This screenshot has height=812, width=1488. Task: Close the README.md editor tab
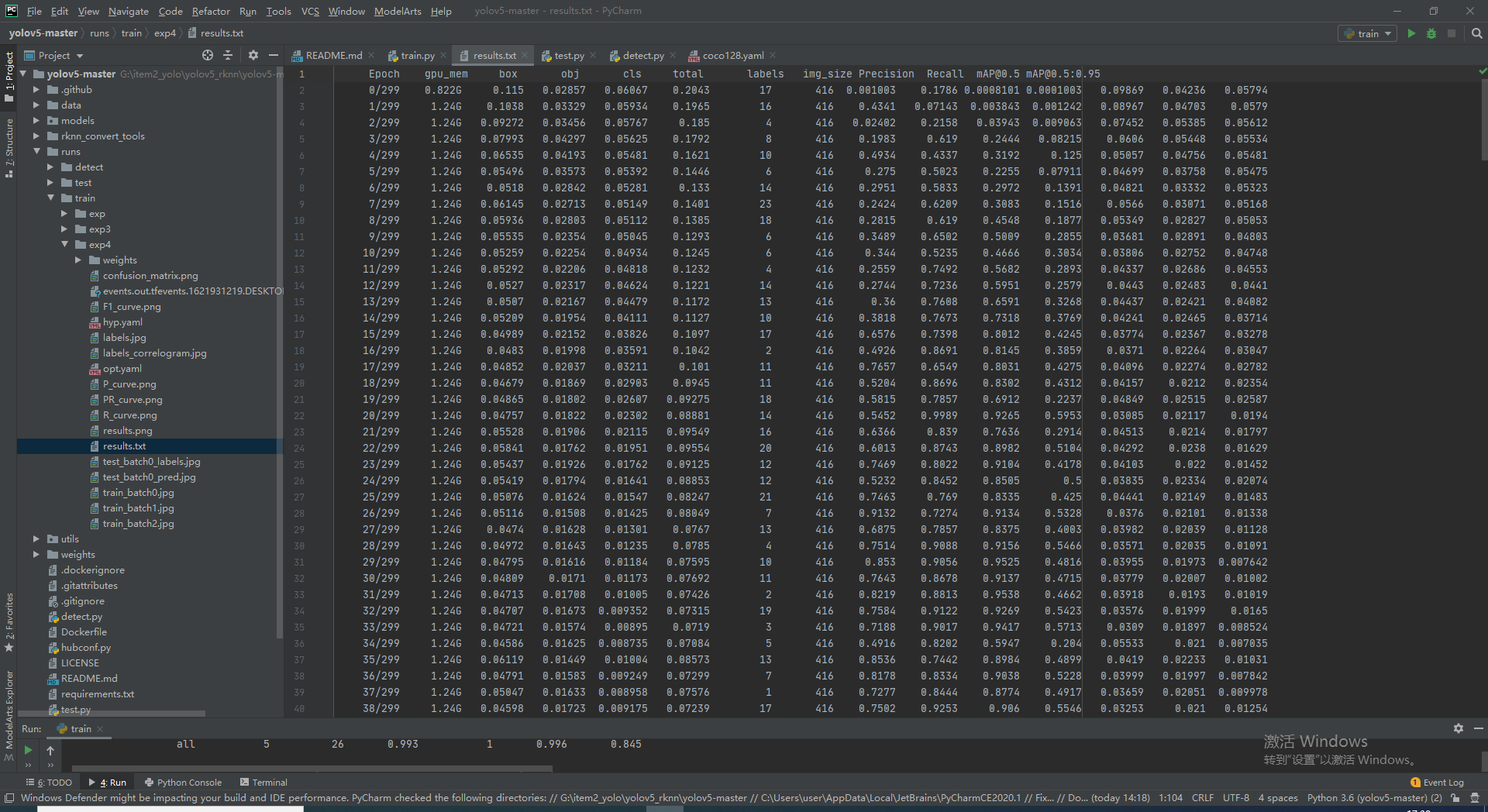371,55
